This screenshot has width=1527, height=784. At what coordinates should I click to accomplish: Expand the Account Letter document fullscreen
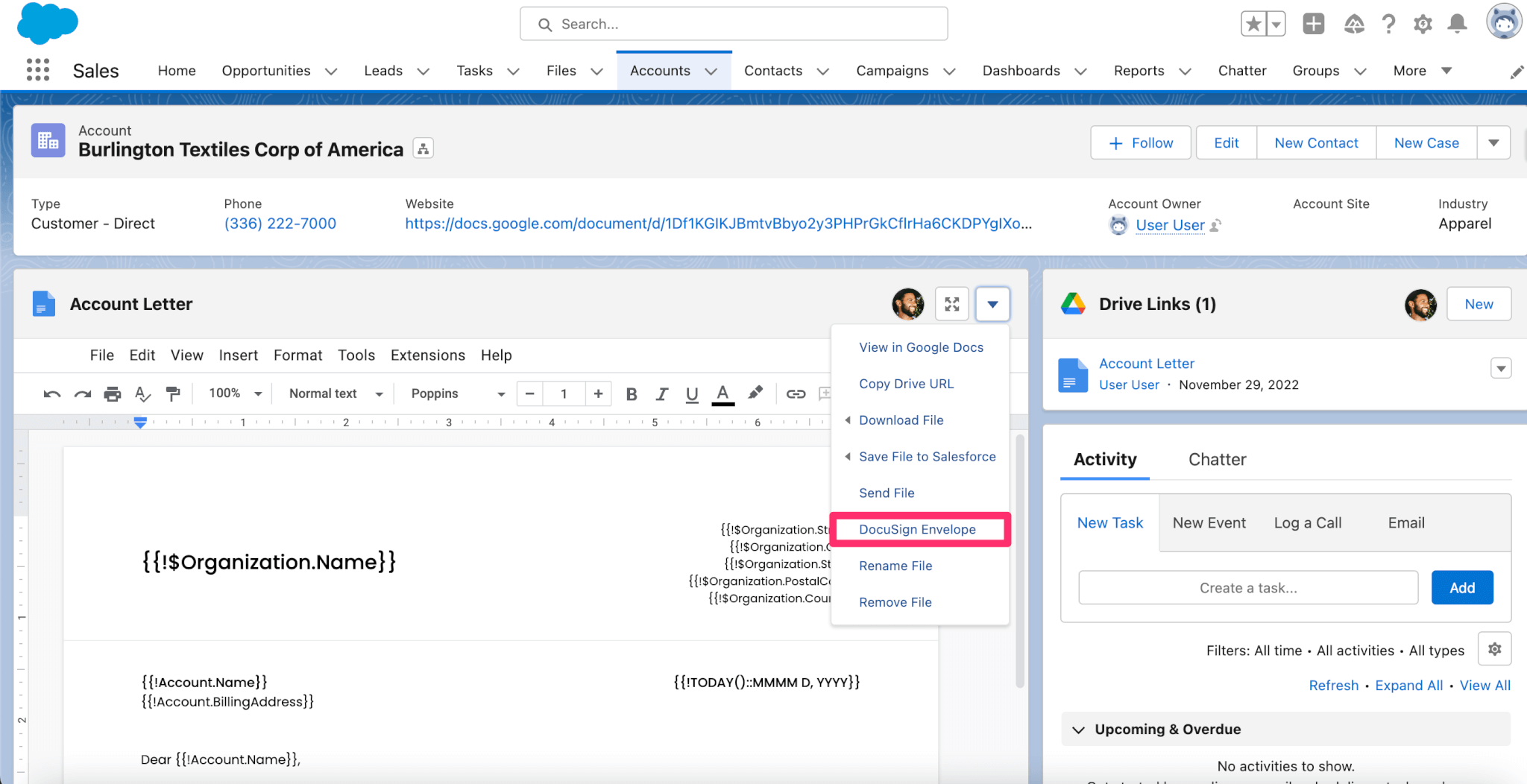pos(952,304)
